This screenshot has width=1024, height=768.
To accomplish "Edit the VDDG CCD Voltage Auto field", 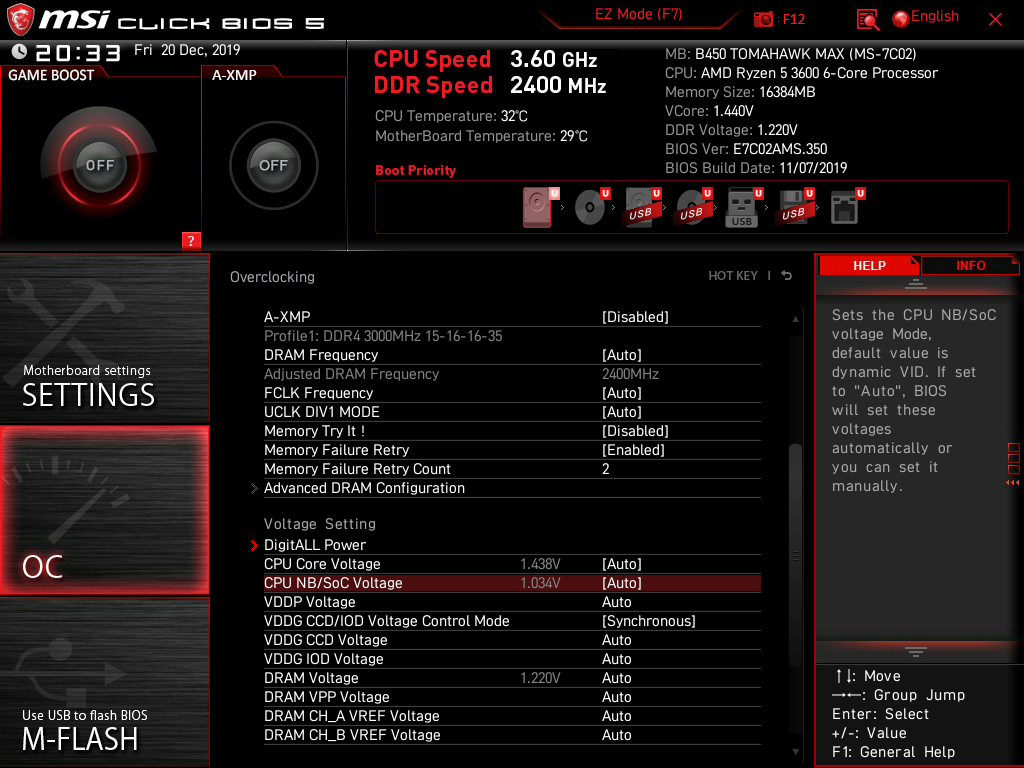I will (616, 640).
